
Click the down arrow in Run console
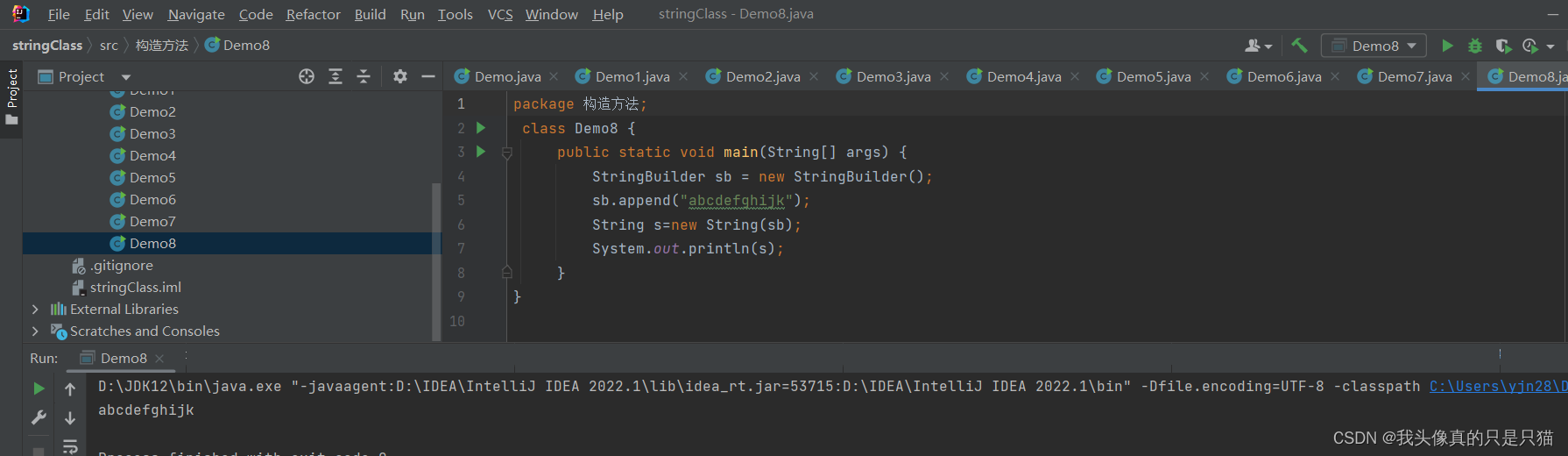click(70, 418)
